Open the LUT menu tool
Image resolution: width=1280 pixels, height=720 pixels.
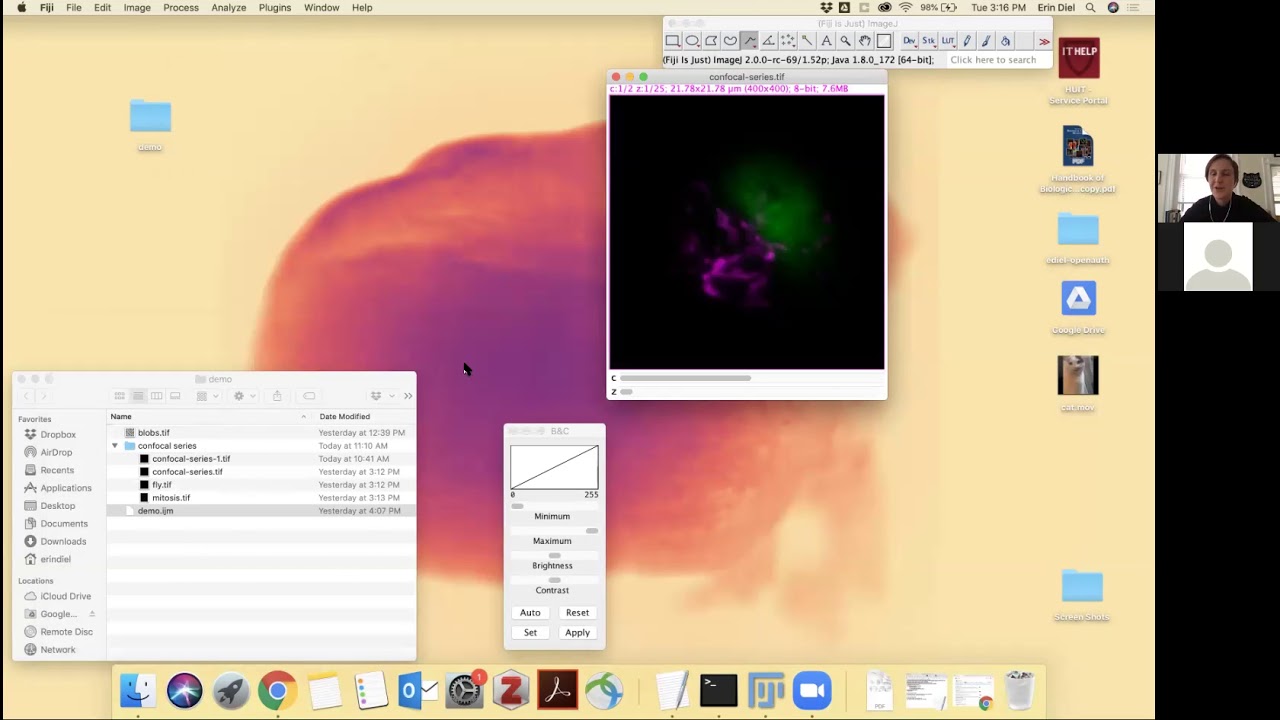click(948, 41)
